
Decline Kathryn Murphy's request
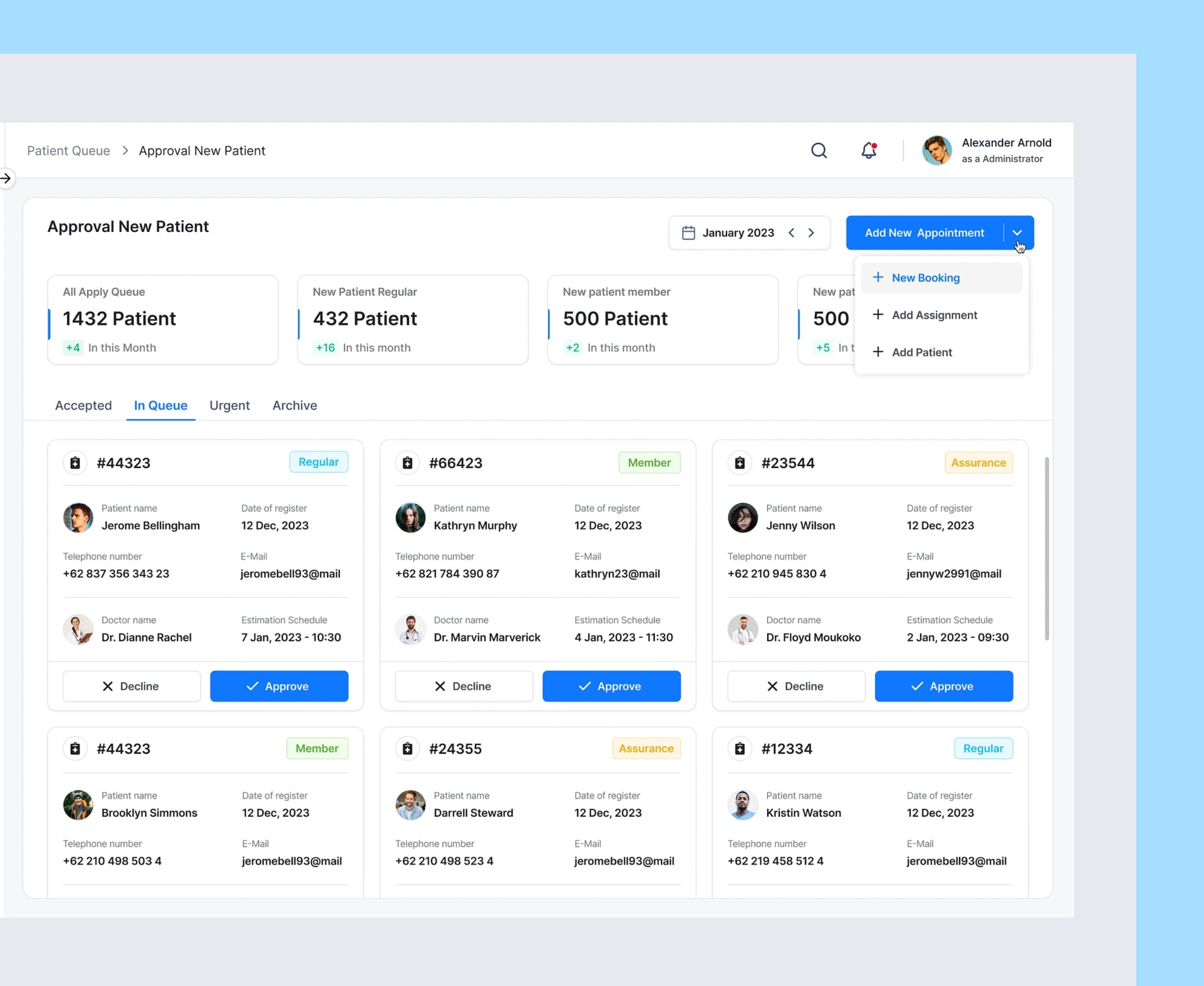click(463, 686)
